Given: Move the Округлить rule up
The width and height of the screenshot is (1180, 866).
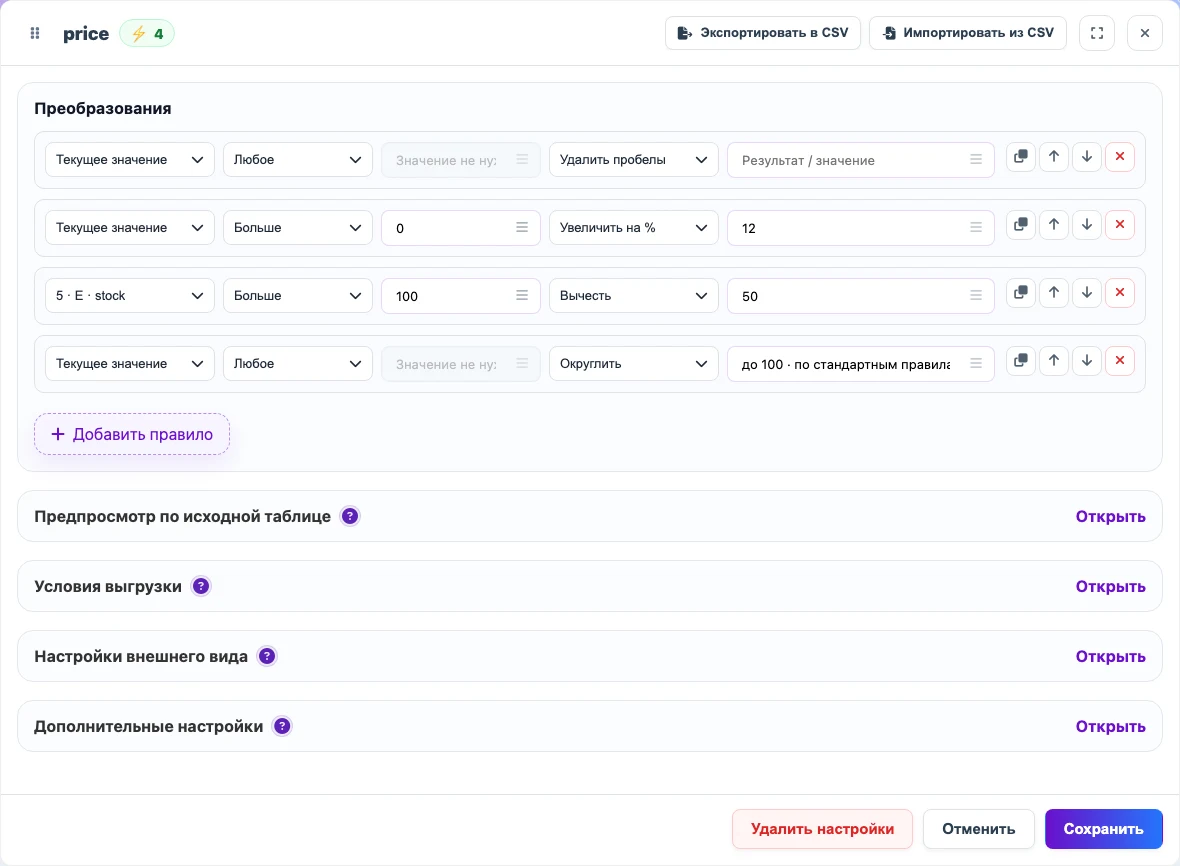Looking at the screenshot, I should pyautogui.click(x=1054, y=360).
